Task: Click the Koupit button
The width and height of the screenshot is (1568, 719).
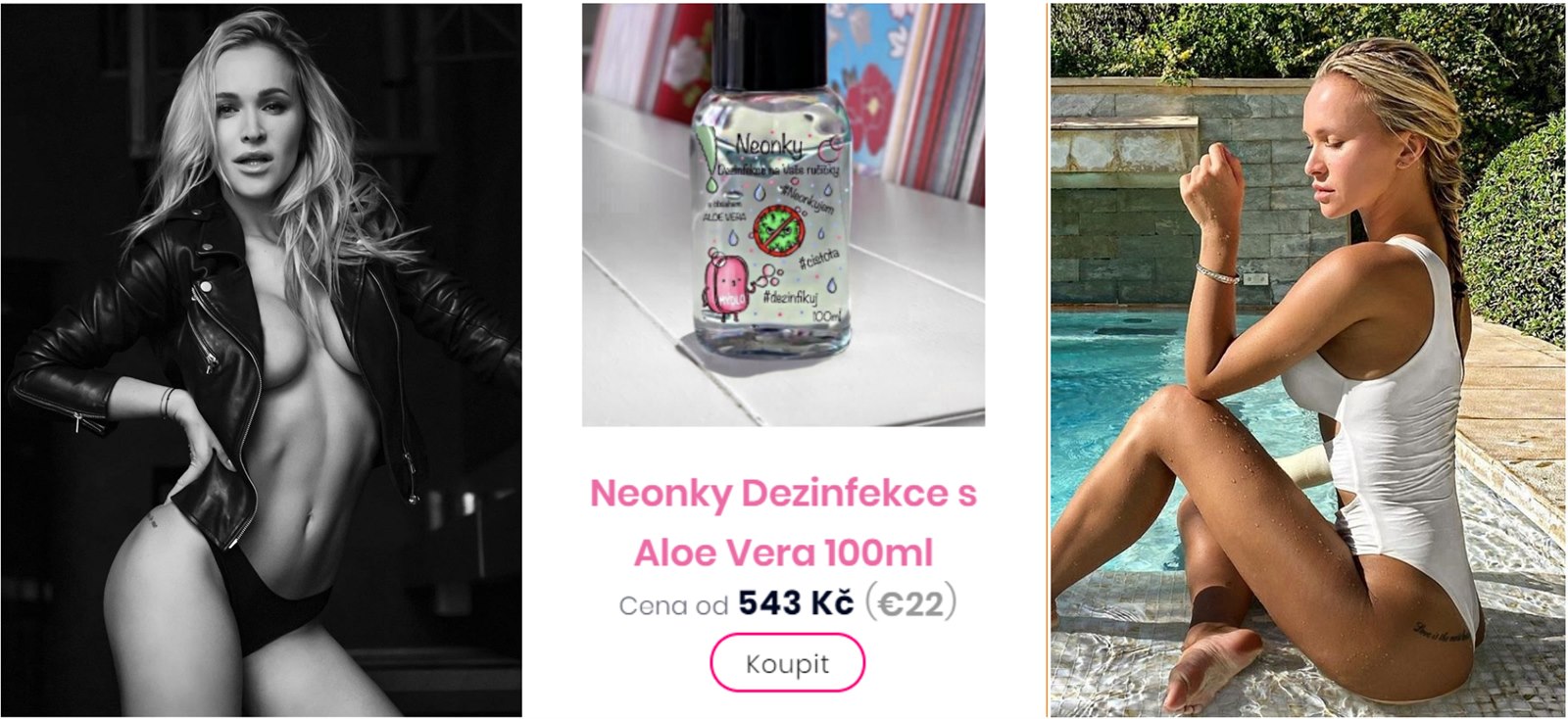Action: click(x=787, y=663)
